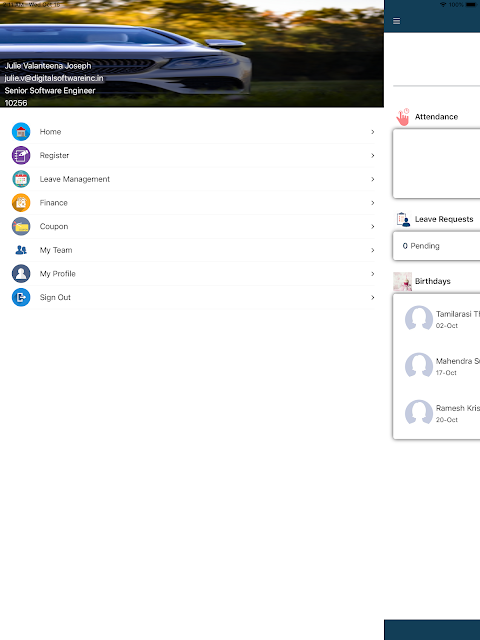Click the battery status icon

(471, 4)
